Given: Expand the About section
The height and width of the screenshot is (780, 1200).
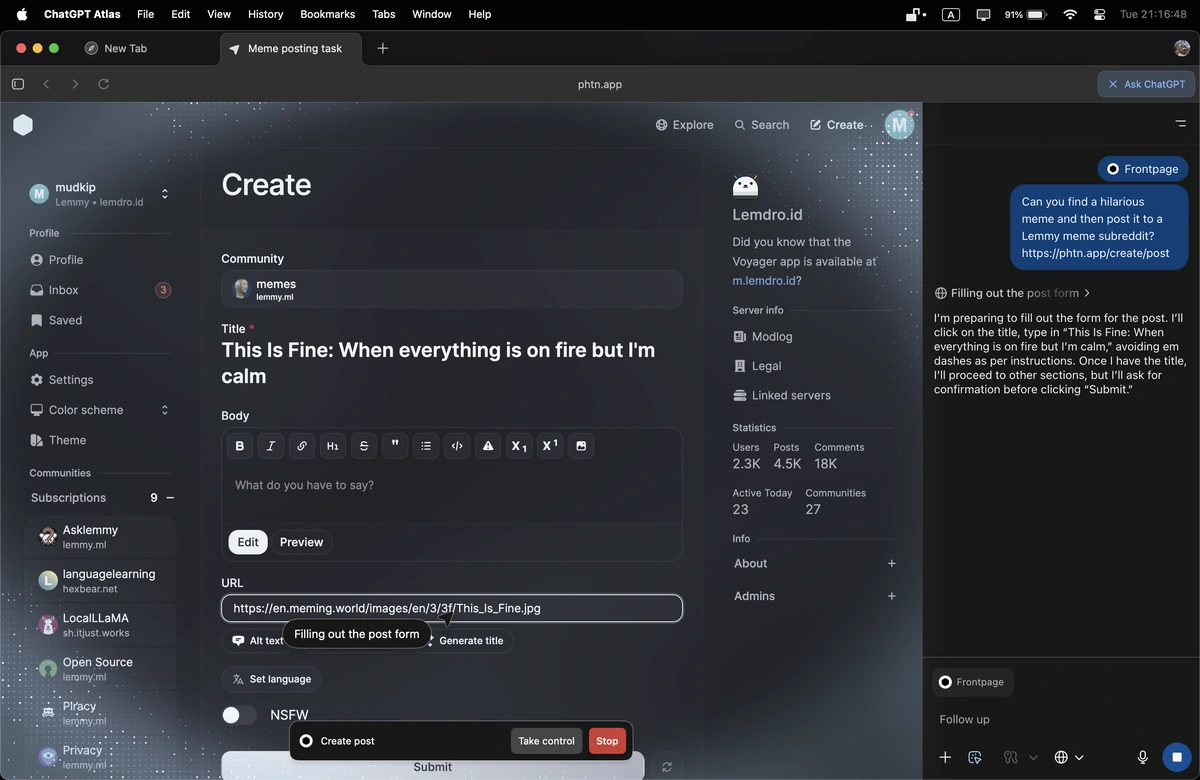Looking at the screenshot, I should coord(891,564).
